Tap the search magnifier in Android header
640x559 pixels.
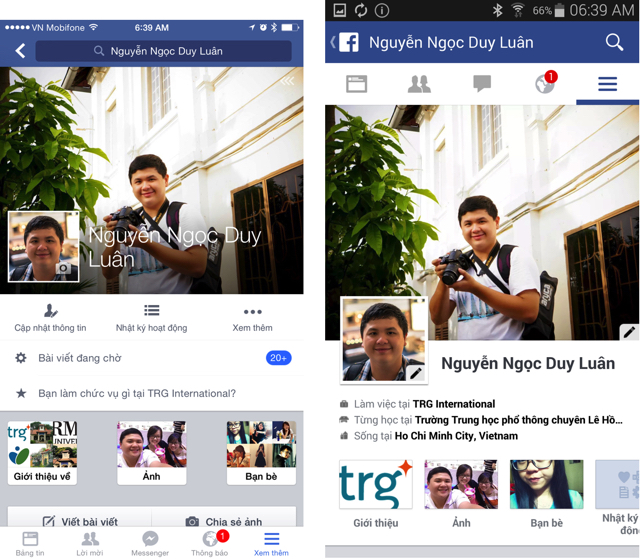click(x=614, y=42)
